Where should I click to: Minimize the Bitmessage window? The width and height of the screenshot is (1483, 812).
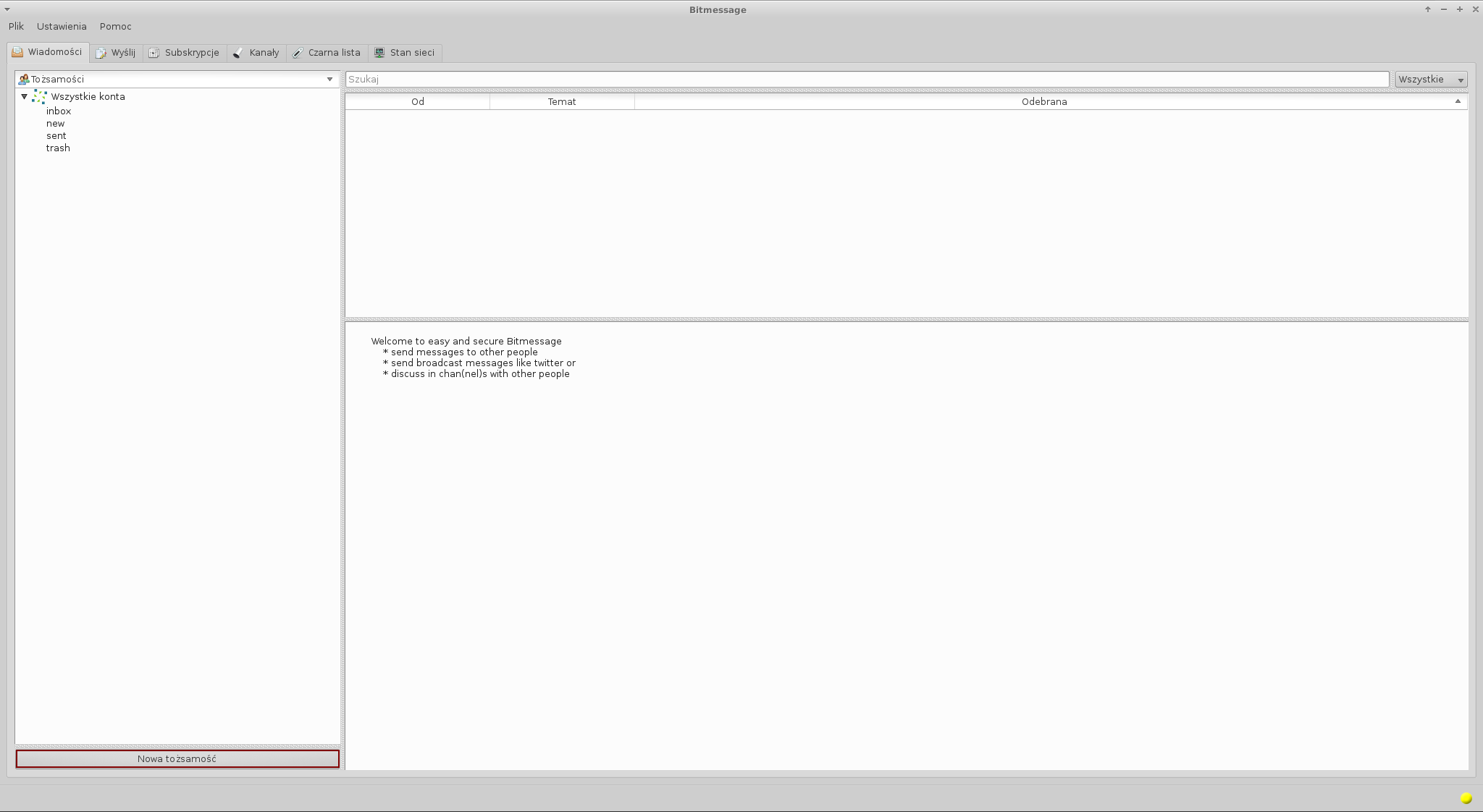[1444, 9]
